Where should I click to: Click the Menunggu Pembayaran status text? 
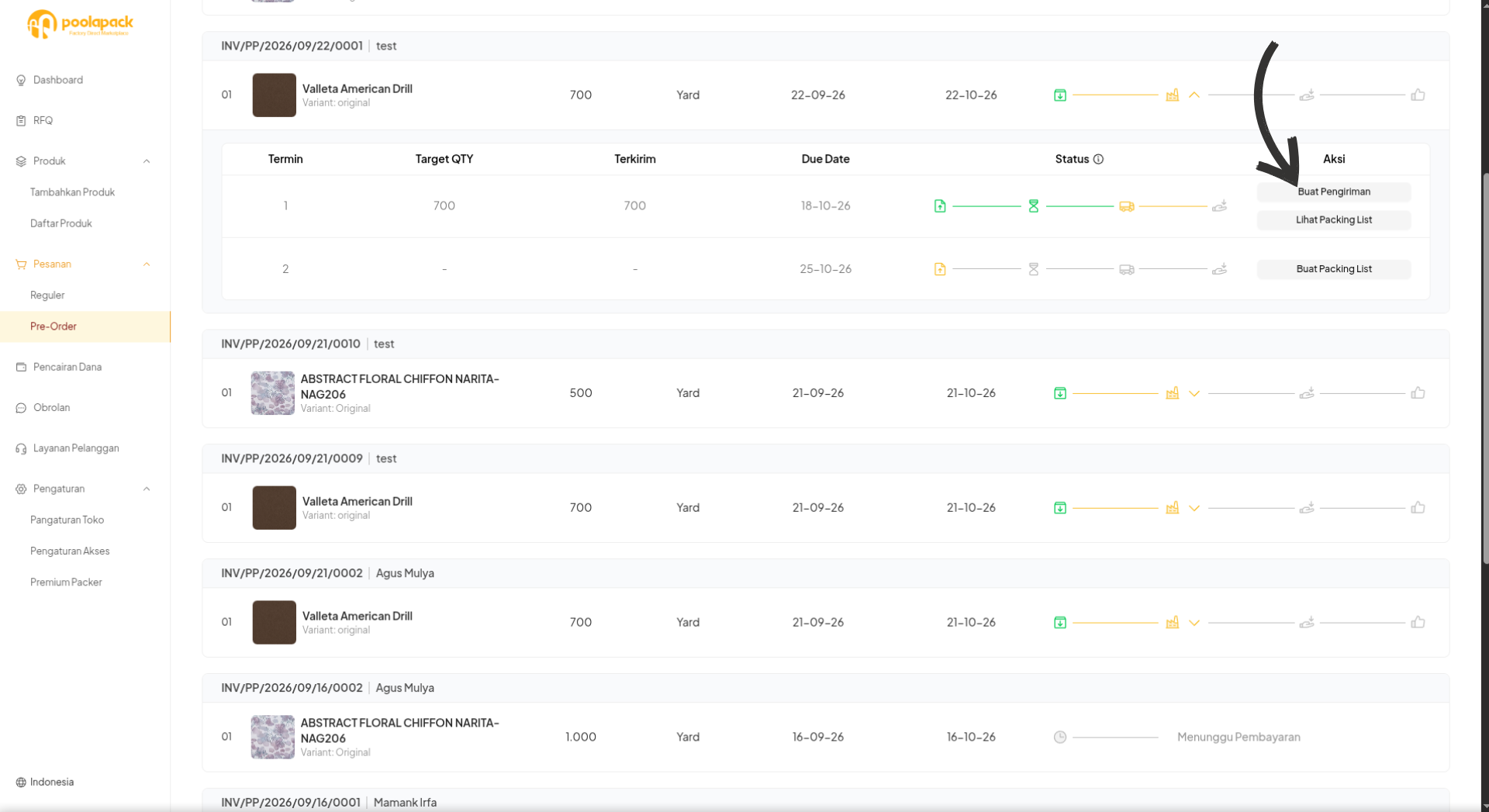tap(1239, 737)
